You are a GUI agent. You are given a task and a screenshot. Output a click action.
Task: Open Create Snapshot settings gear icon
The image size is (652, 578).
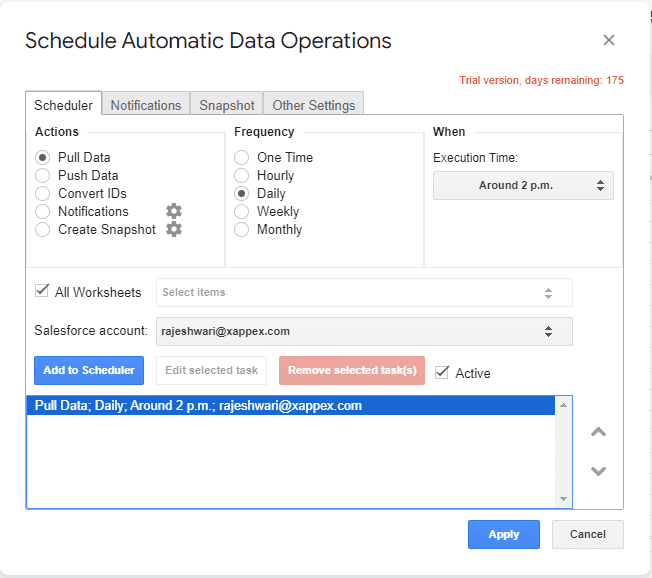click(x=174, y=229)
